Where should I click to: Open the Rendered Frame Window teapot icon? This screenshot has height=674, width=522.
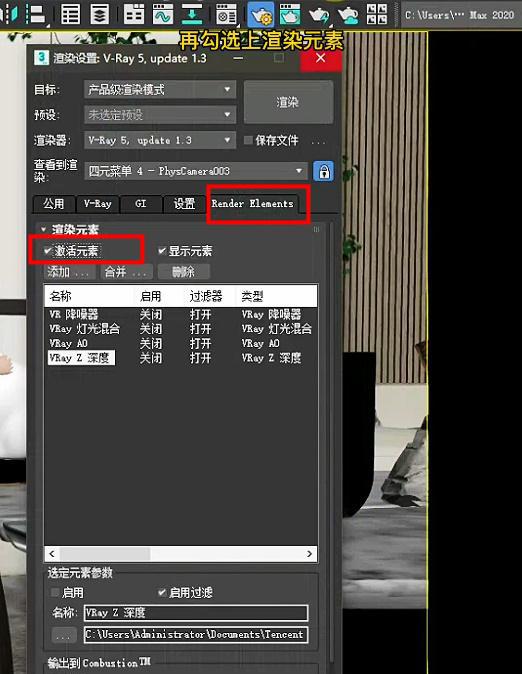point(290,14)
